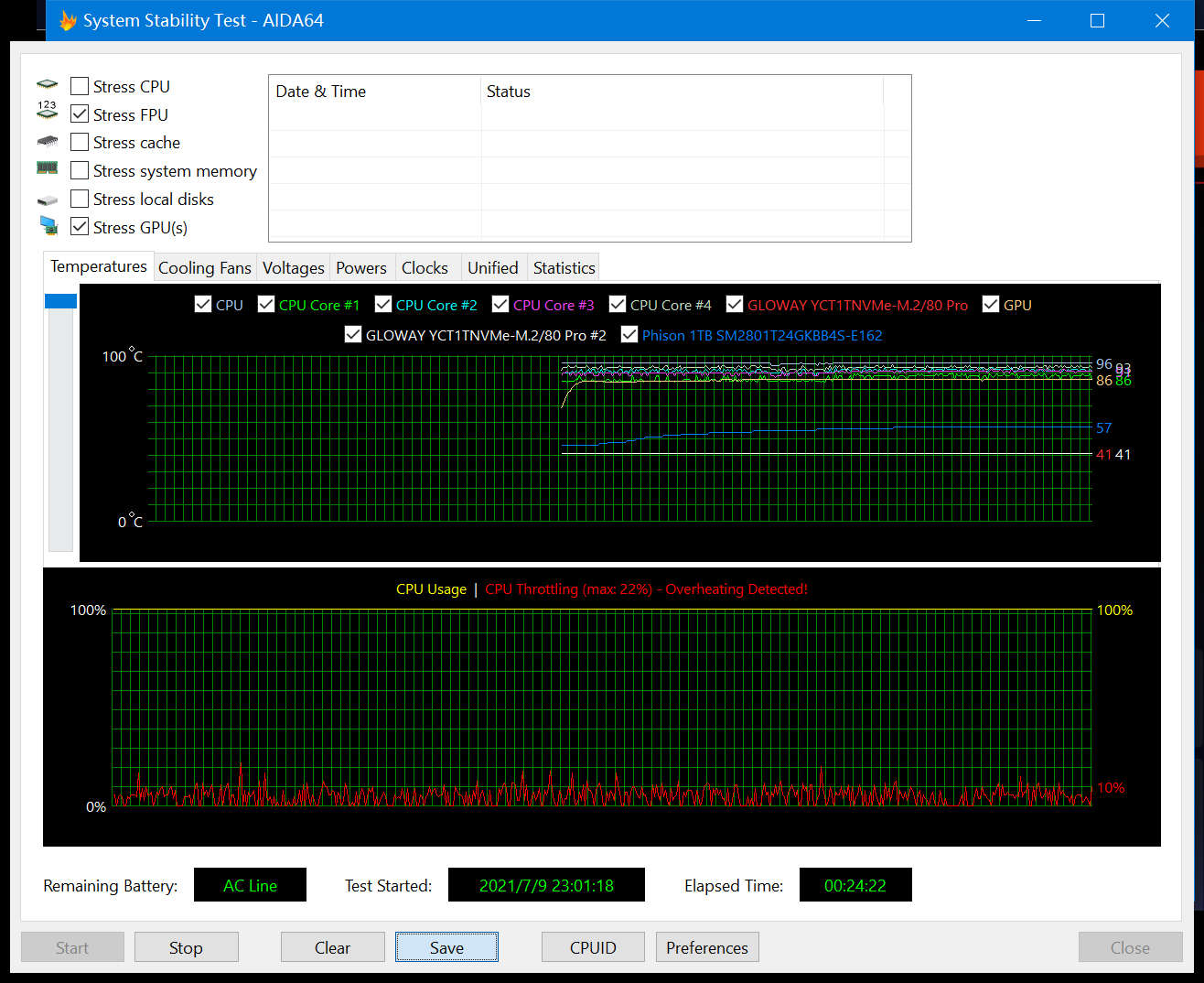The width and height of the screenshot is (1204, 983).
Task: Click the Test Started time value
Action: 546,885
